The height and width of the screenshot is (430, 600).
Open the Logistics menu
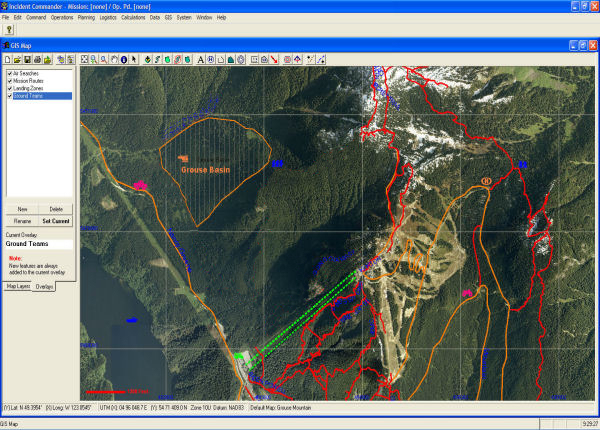pyautogui.click(x=108, y=18)
